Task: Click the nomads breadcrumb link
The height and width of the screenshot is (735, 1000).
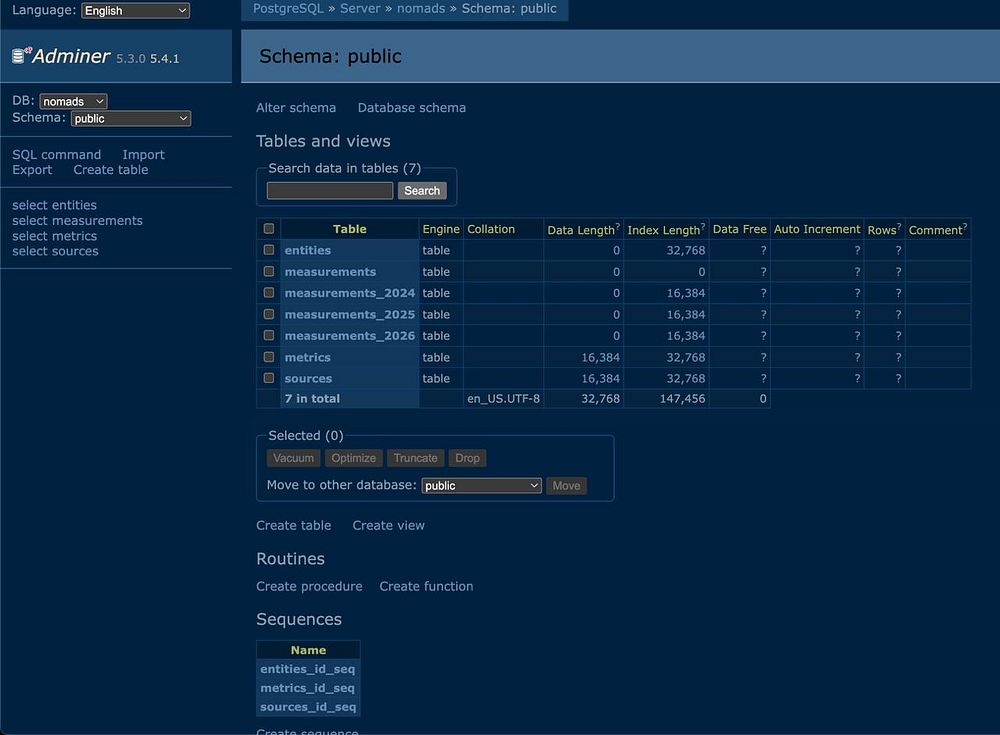Action: [421, 8]
